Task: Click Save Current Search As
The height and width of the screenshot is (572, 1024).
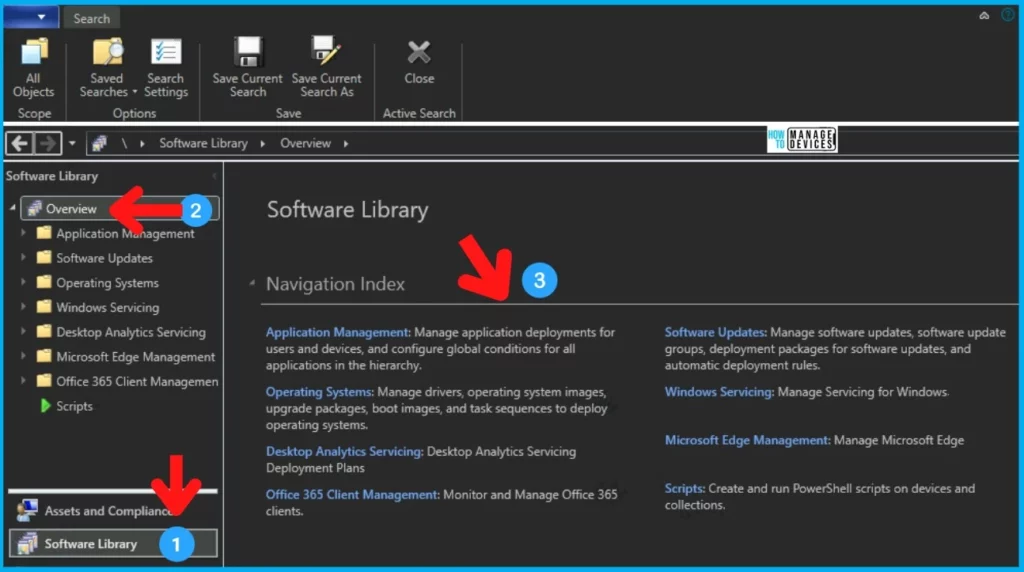Action: [x=326, y=67]
